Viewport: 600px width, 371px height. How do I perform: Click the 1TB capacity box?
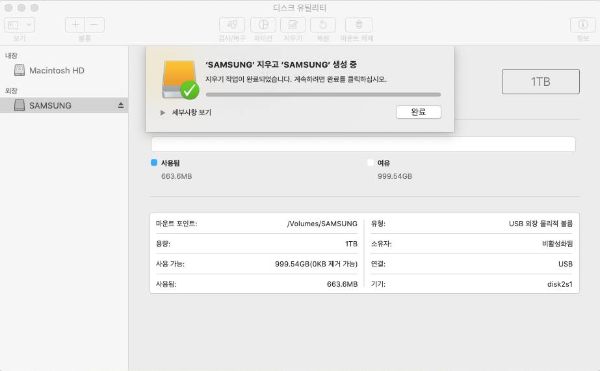pos(541,81)
